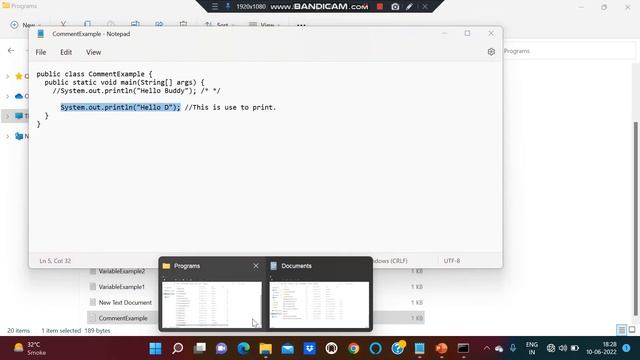
Task: Launch Microsoft Edge from taskbar
Action: 244,348
